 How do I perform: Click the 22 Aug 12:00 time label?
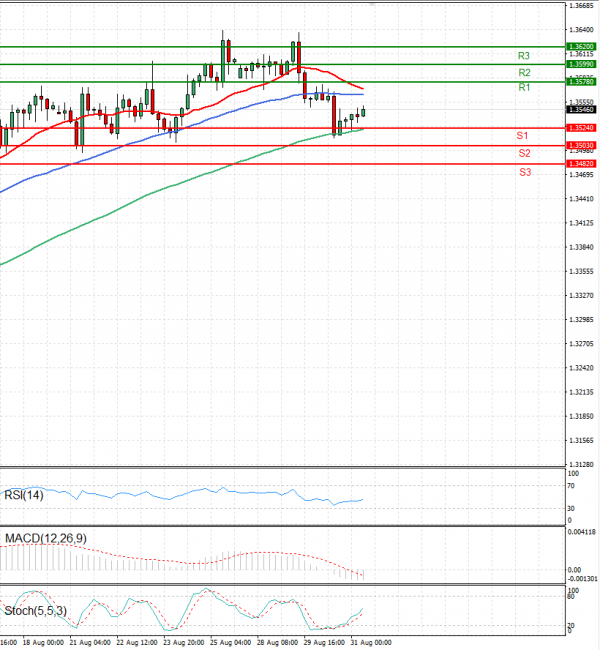click(x=137, y=643)
